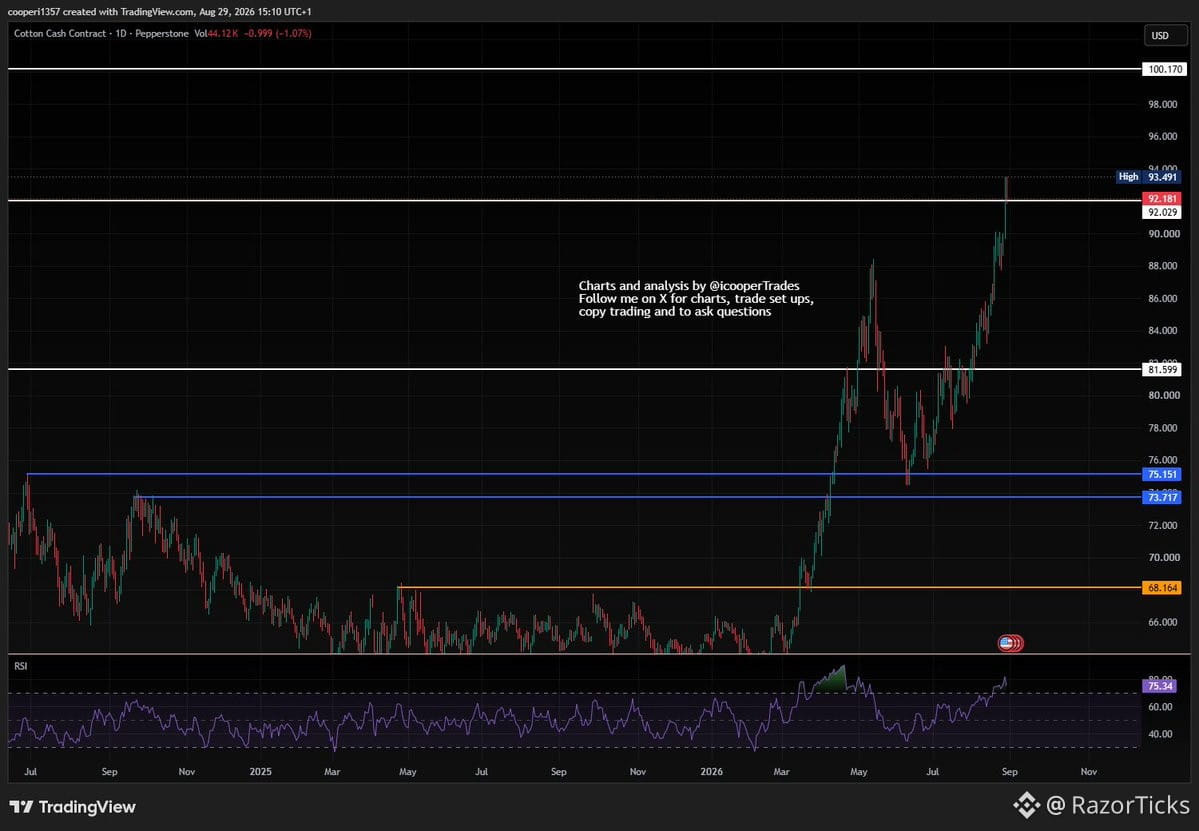
Task: Click the Cotton Cash Contract symbol title
Action: (x=60, y=34)
